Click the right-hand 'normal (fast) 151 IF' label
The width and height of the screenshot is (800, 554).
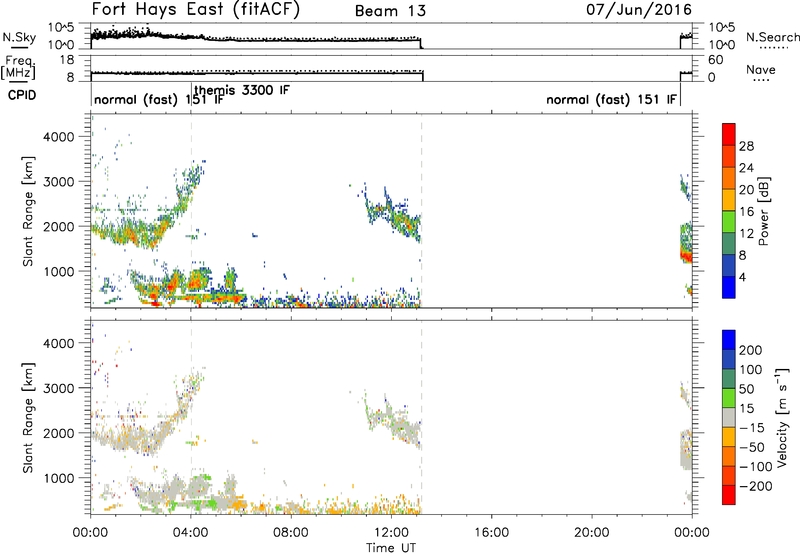coord(612,99)
